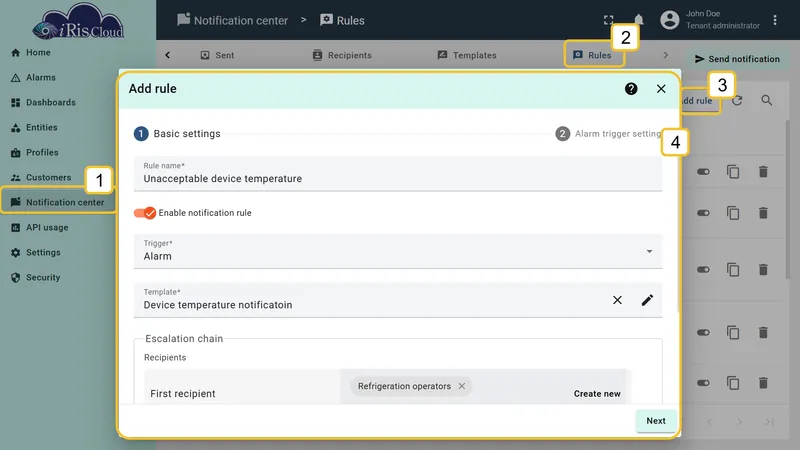Image resolution: width=800 pixels, height=450 pixels.
Task: Click the Tenant administrator role text
Action: (722, 26)
